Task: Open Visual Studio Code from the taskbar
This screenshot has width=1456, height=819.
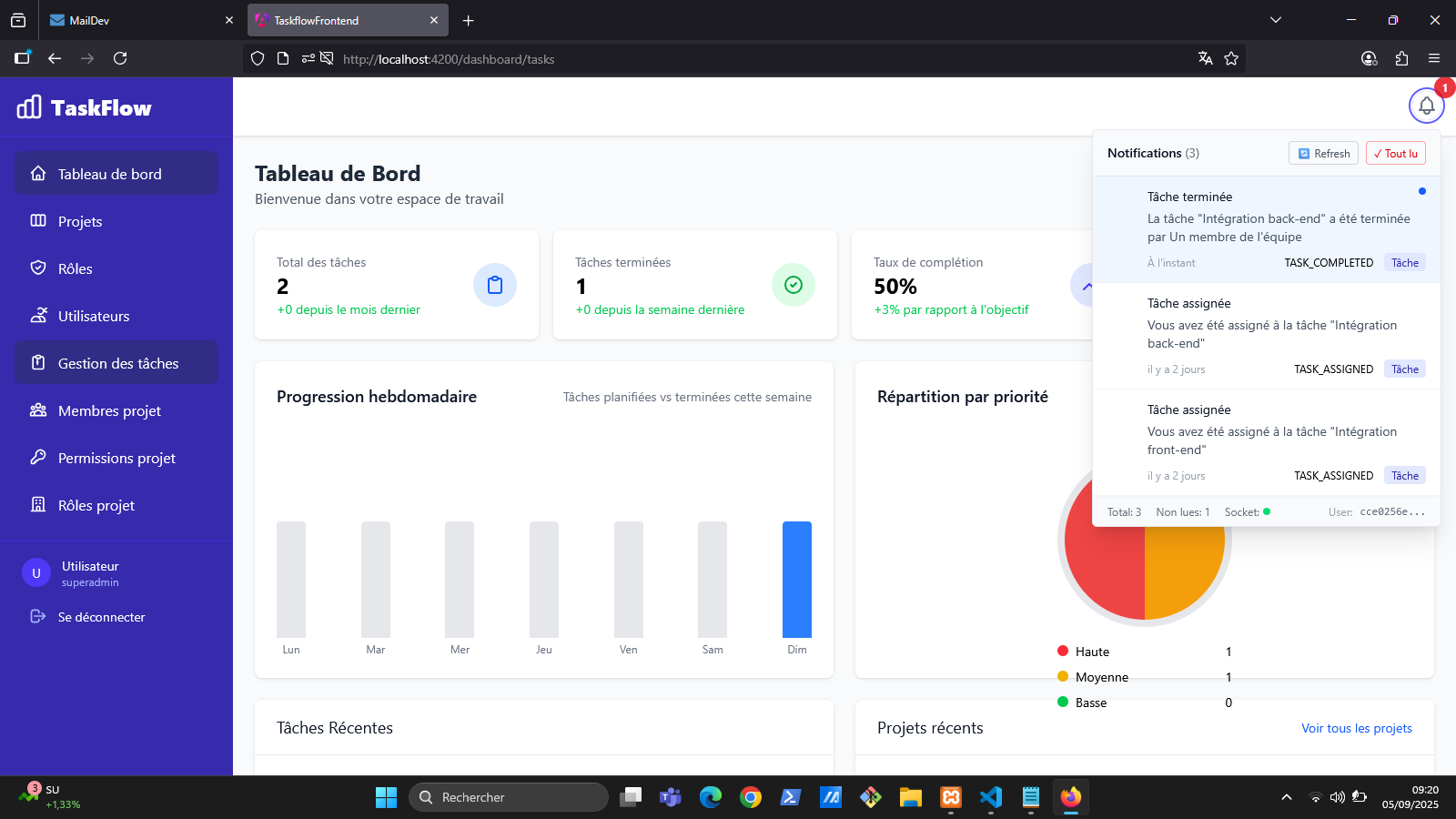Action: pos(991,797)
